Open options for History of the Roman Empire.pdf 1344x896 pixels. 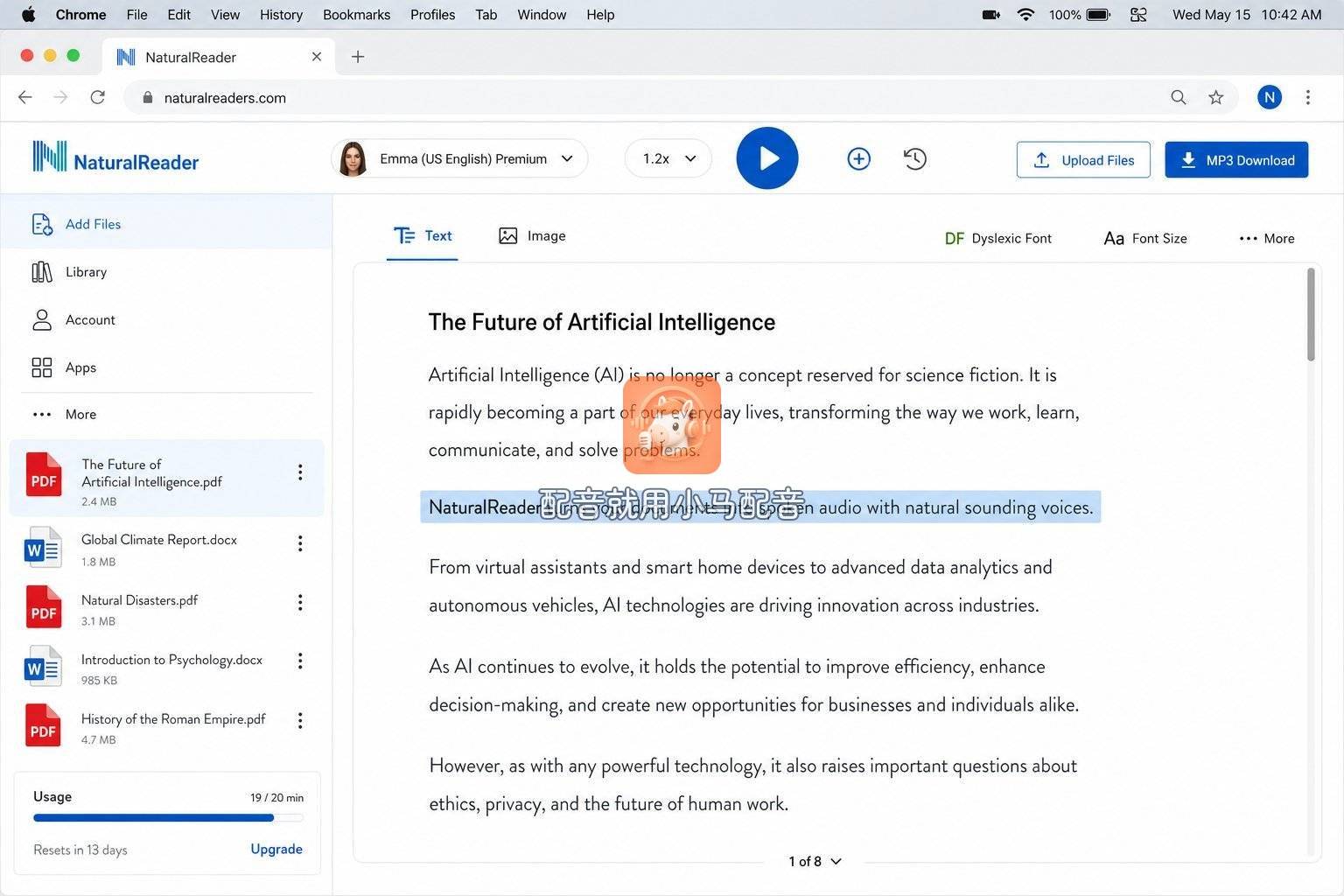point(300,720)
